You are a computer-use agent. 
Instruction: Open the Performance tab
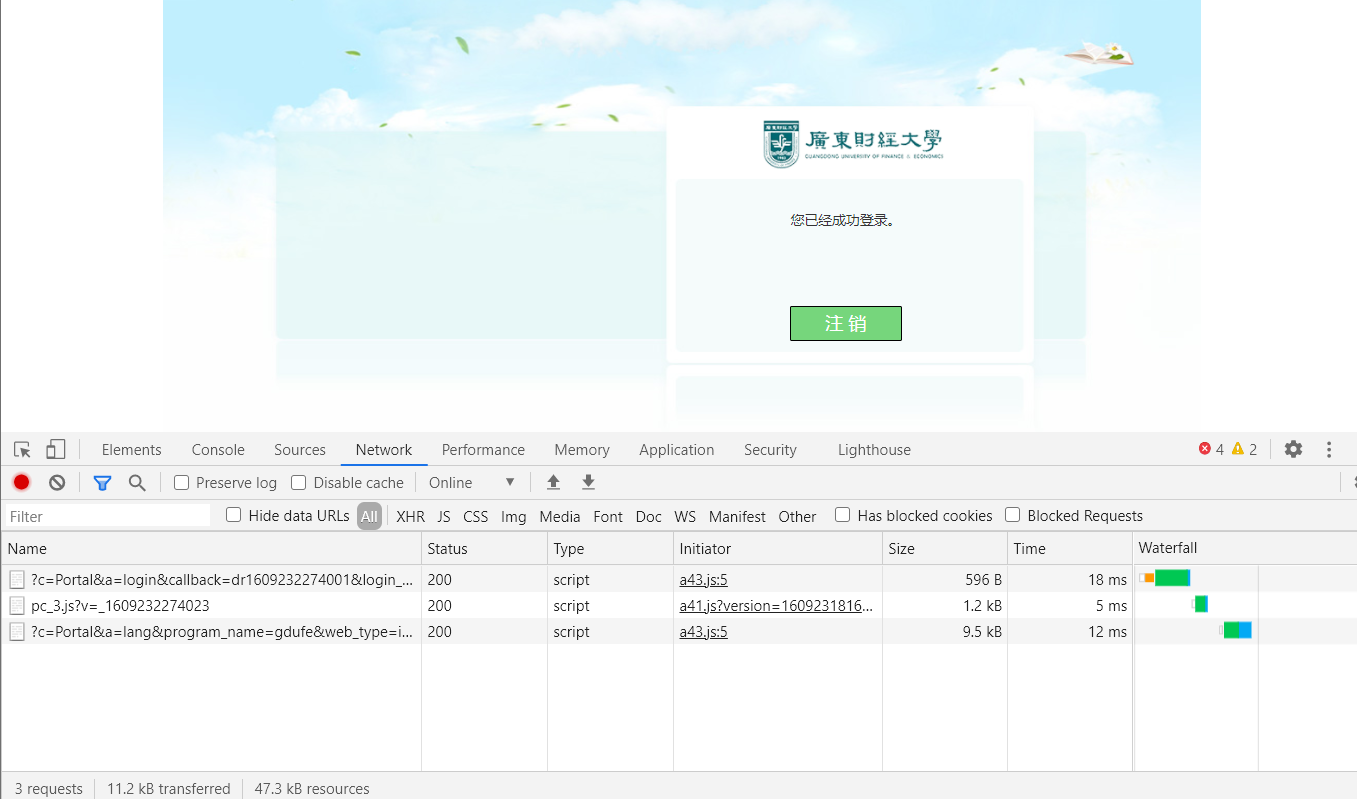tap(483, 450)
